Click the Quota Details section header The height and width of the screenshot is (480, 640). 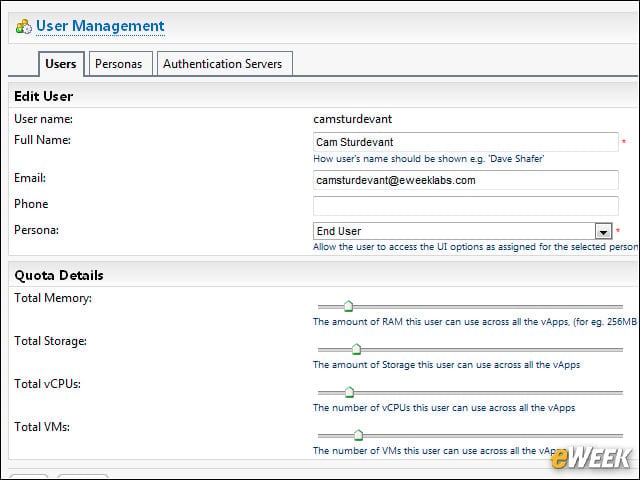pyautogui.click(x=59, y=275)
